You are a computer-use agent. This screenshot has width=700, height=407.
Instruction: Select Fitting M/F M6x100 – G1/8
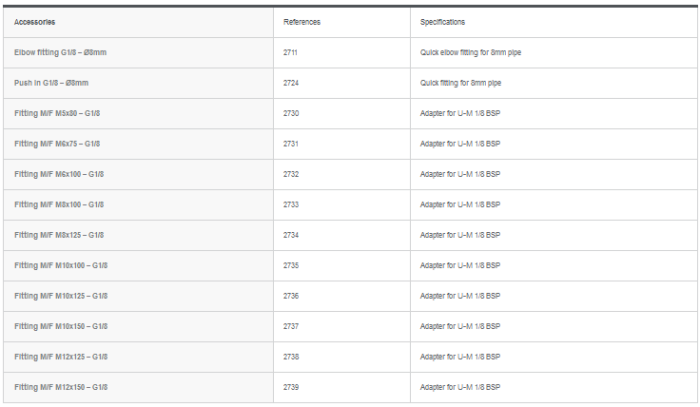[x=59, y=174]
